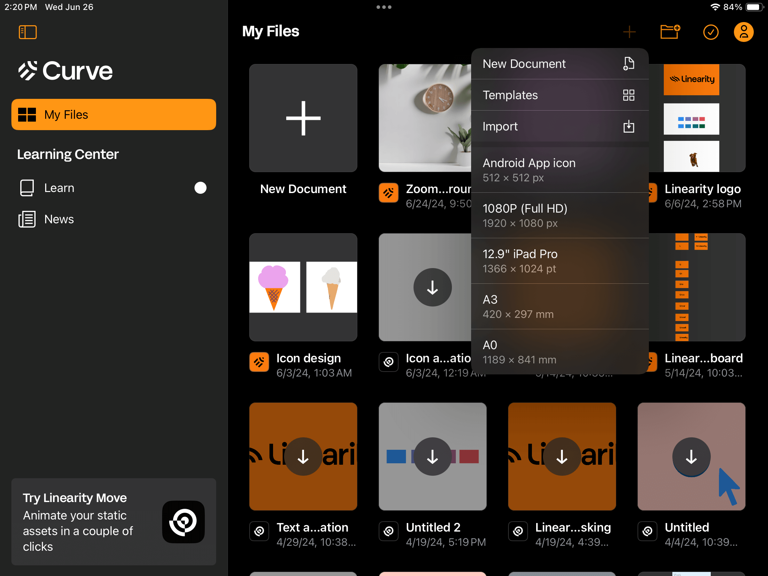Tap the three-dot multitasking indicator
Screen dimensions: 768x576
[x=384, y=7]
